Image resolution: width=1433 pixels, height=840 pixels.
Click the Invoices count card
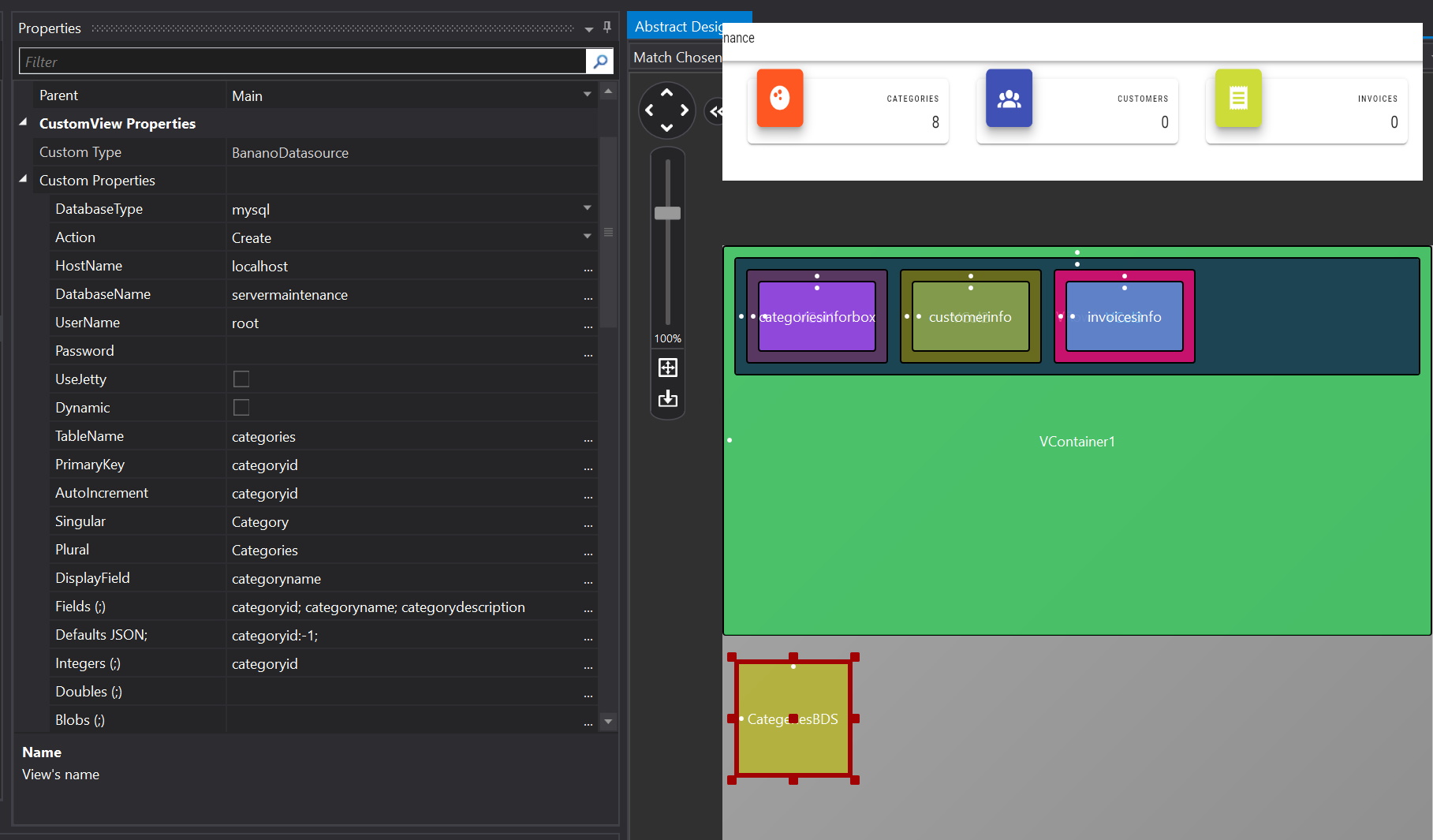1307,110
